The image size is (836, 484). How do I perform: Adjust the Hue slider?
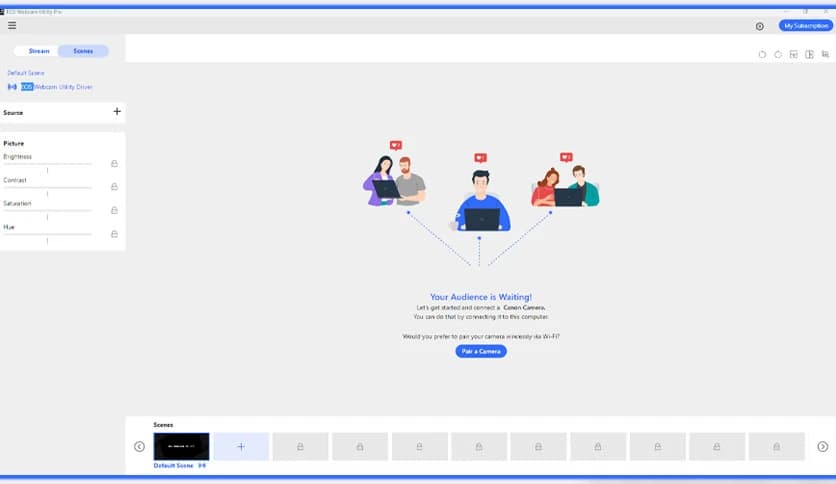47,237
